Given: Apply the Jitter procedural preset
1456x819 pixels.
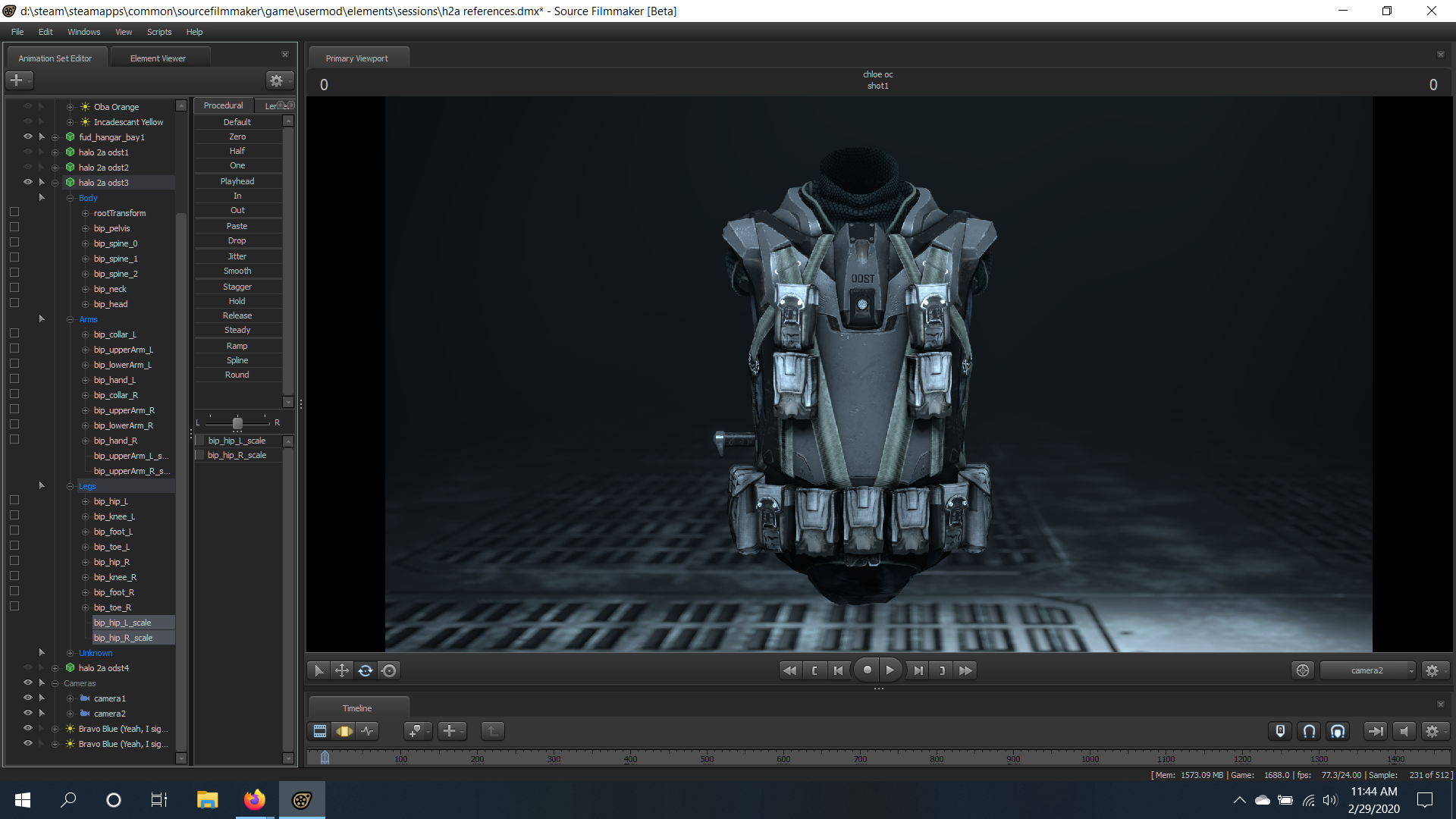Looking at the screenshot, I should click(237, 256).
